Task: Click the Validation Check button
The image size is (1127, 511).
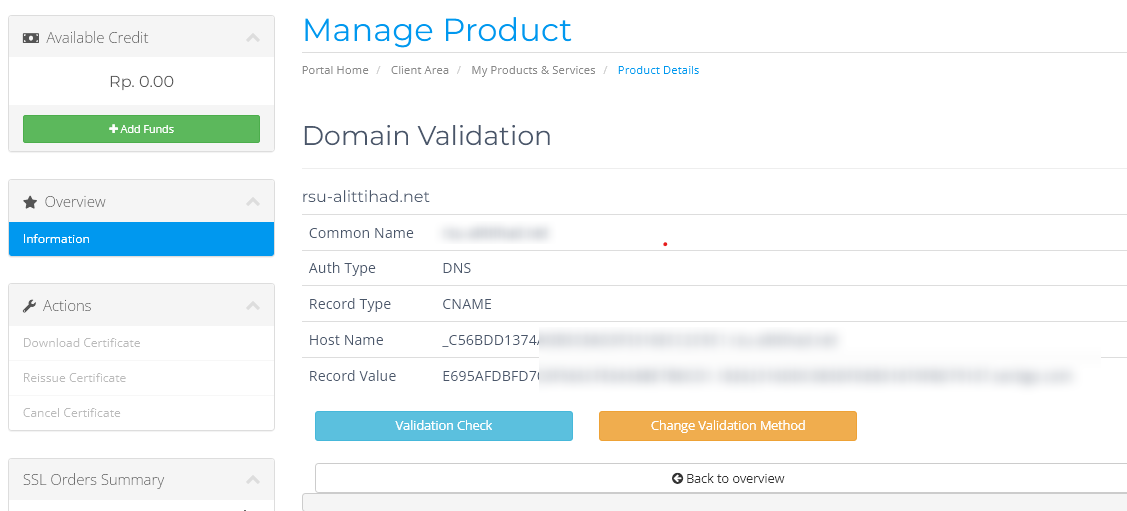Action: pyautogui.click(x=444, y=426)
